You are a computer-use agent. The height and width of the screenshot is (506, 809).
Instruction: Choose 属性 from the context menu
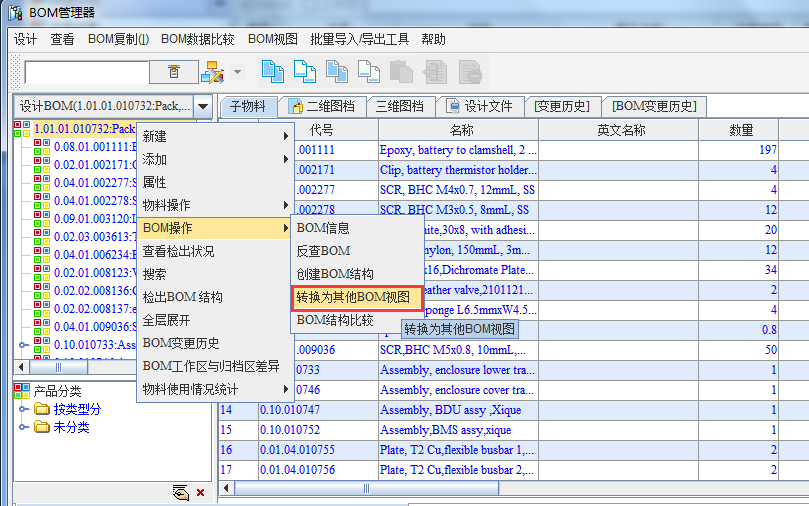point(215,182)
